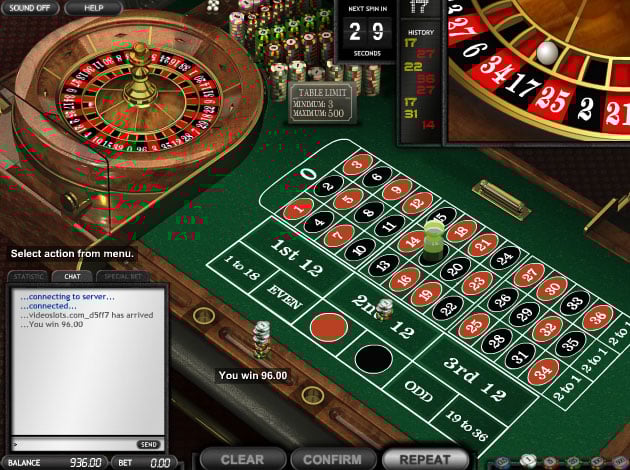Send the chat message

(x=149, y=444)
